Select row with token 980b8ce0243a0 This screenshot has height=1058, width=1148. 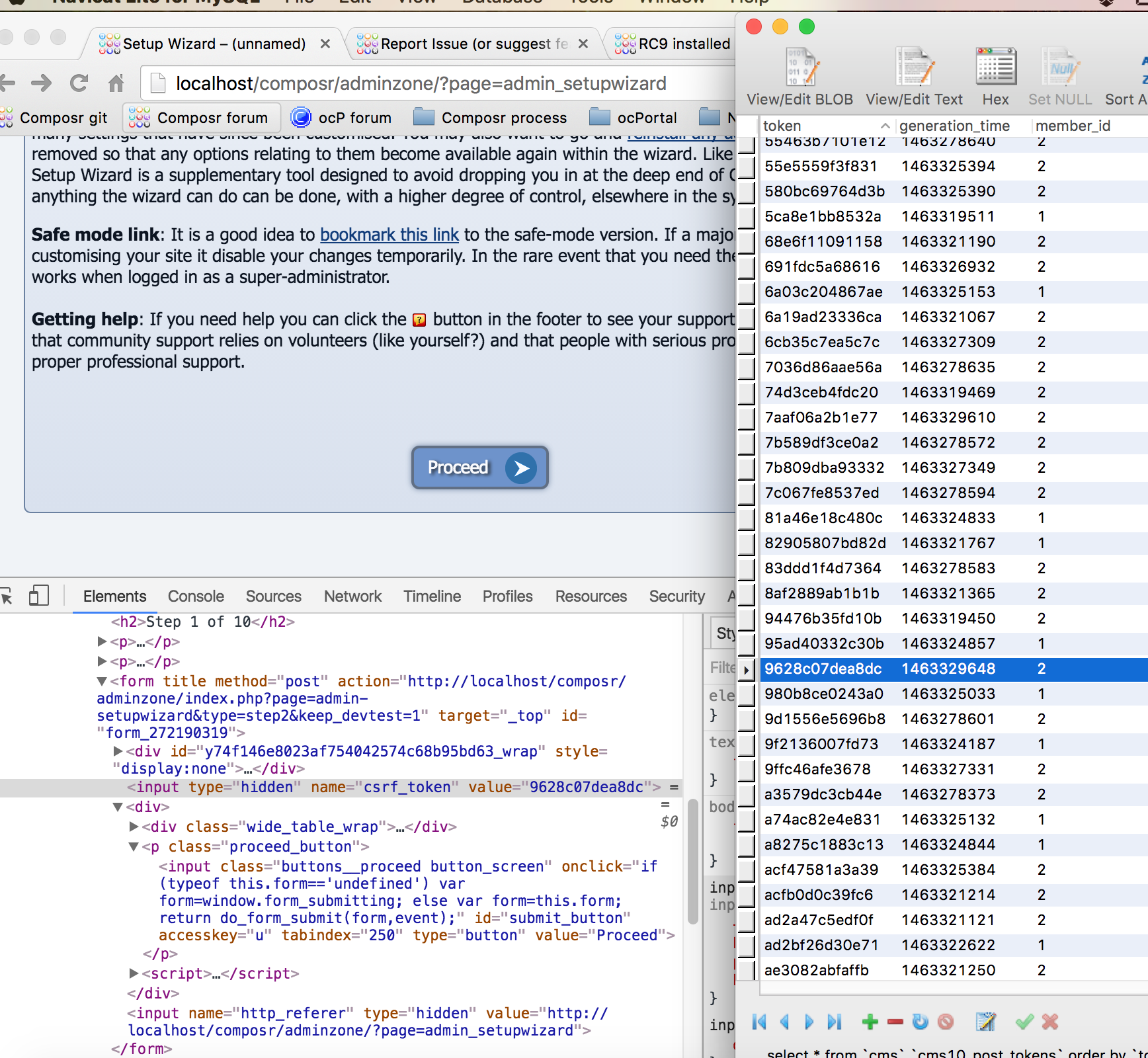(954, 694)
